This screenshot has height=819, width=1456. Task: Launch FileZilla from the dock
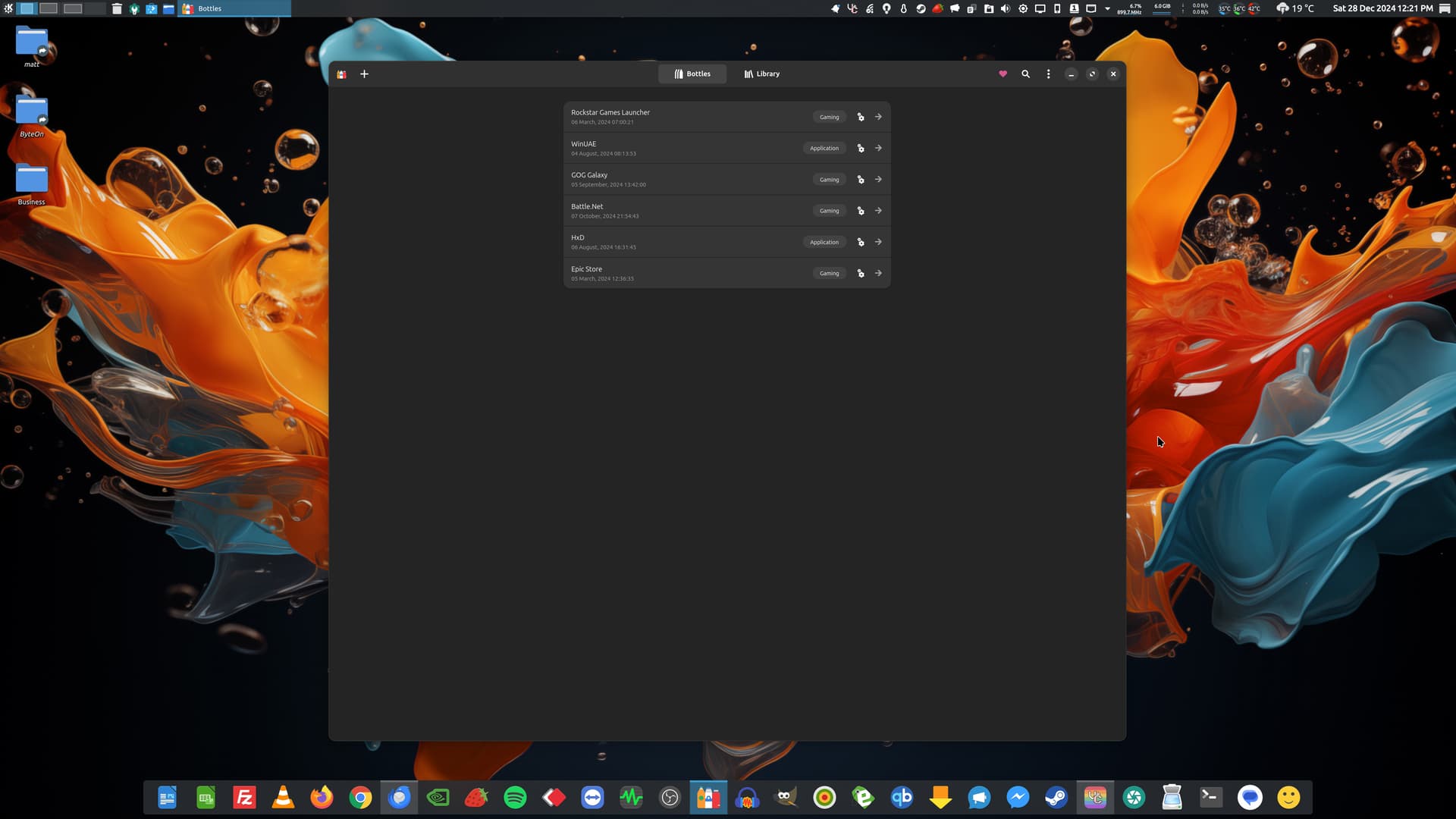(x=244, y=797)
